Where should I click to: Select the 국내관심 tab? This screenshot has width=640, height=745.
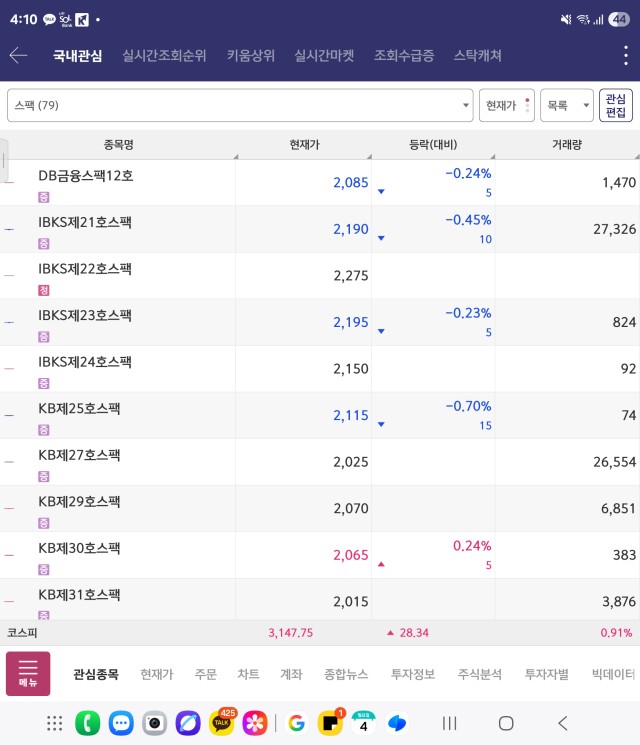click(77, 56)
